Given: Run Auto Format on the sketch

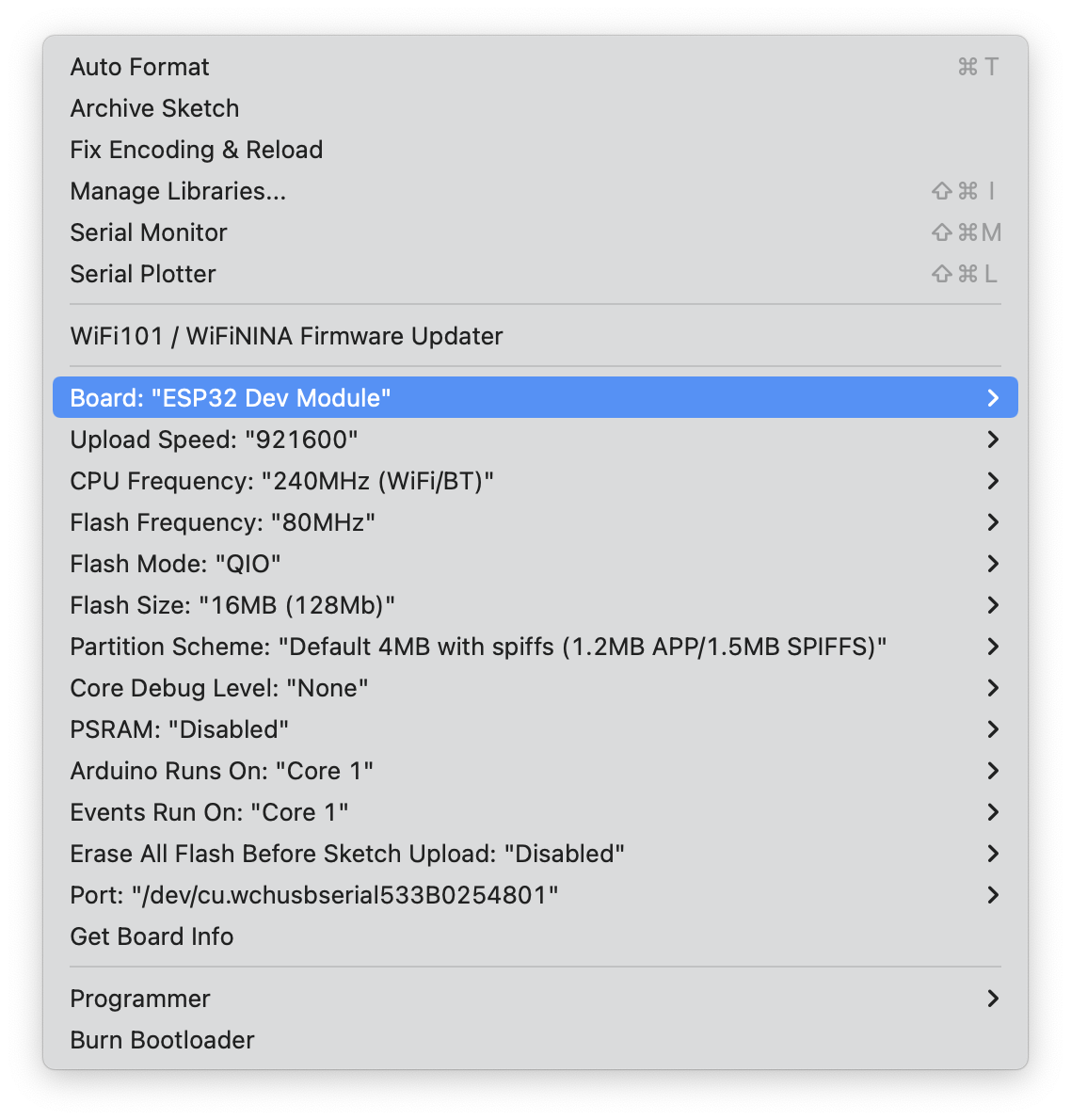Looking at the screenshot, I should tap(140, 67).
